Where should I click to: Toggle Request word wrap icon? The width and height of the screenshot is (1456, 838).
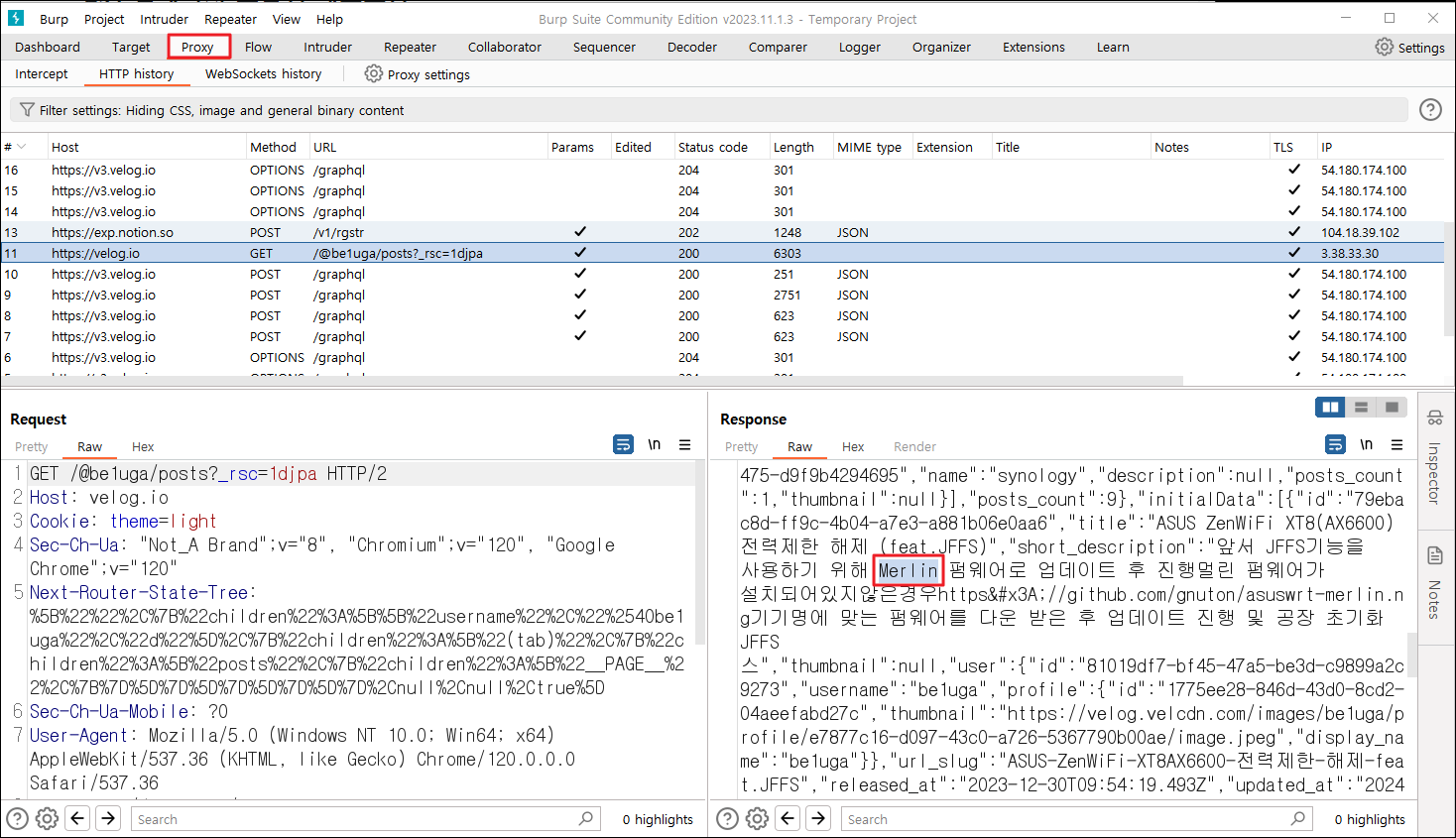coord(623,444)
